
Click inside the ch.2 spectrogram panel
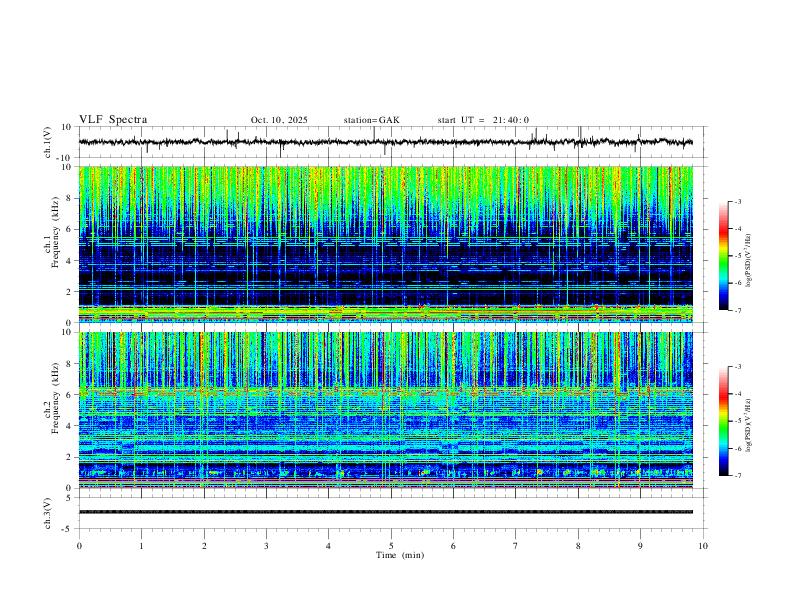pos(385,410)
